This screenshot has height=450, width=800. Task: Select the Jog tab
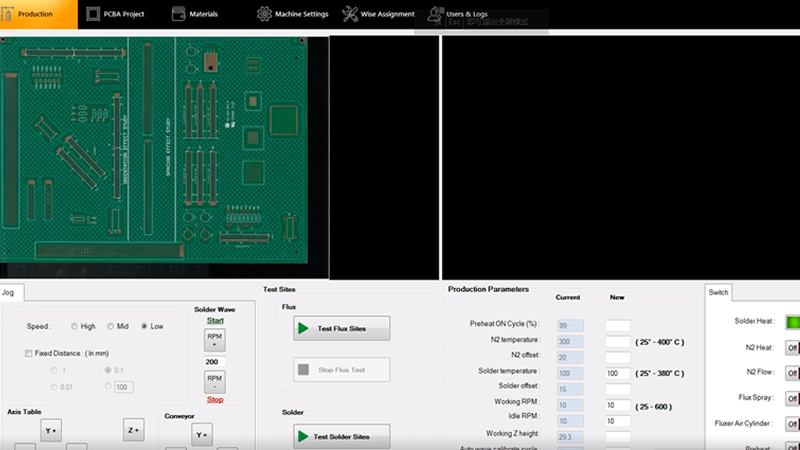pyautogui.click(x=11, y=292)
